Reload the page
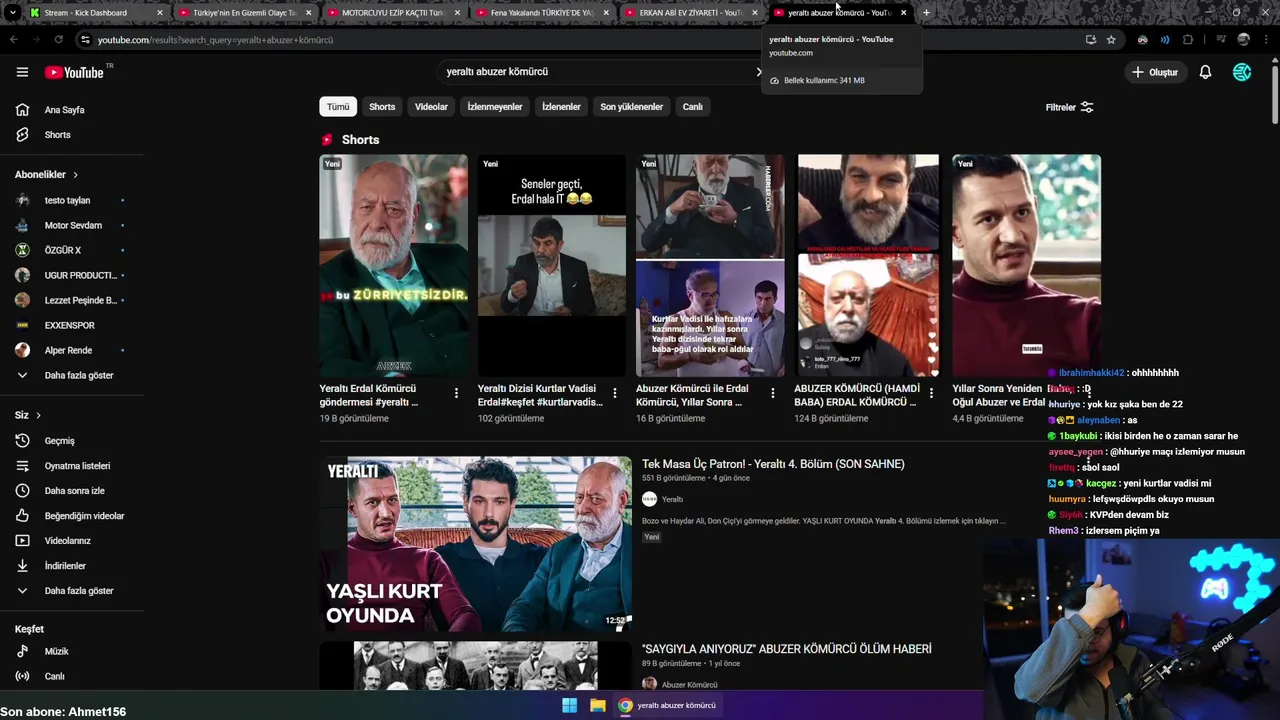The image size is (1280, 720). point(59,40)
